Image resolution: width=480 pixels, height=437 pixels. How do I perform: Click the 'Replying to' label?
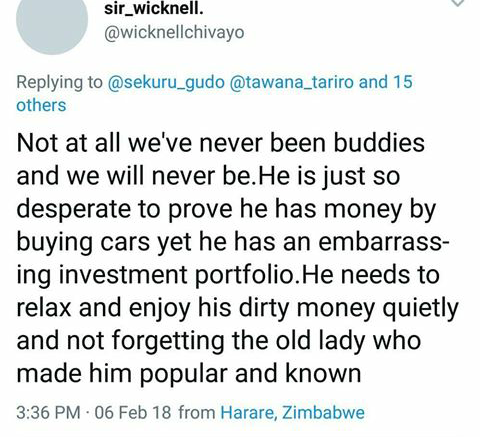[60, 82]
